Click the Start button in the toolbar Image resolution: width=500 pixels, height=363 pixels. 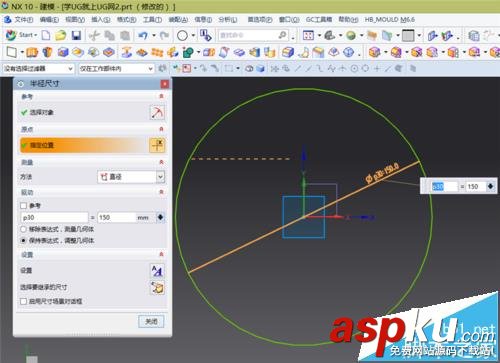tap(21, 35)
